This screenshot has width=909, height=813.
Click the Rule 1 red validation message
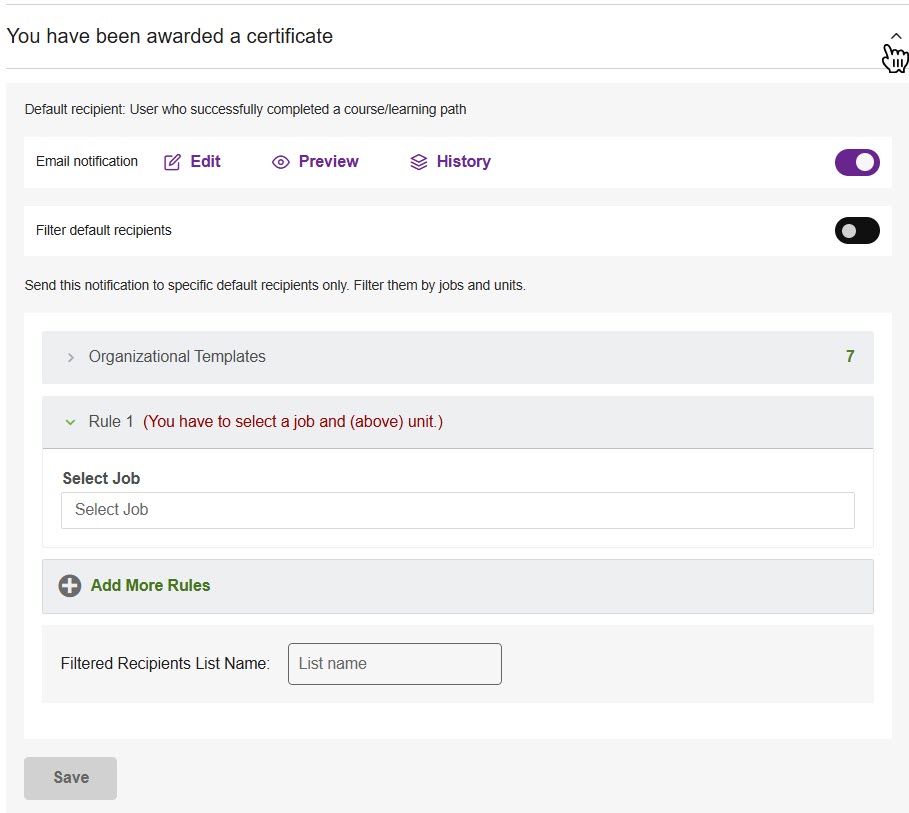292,422
